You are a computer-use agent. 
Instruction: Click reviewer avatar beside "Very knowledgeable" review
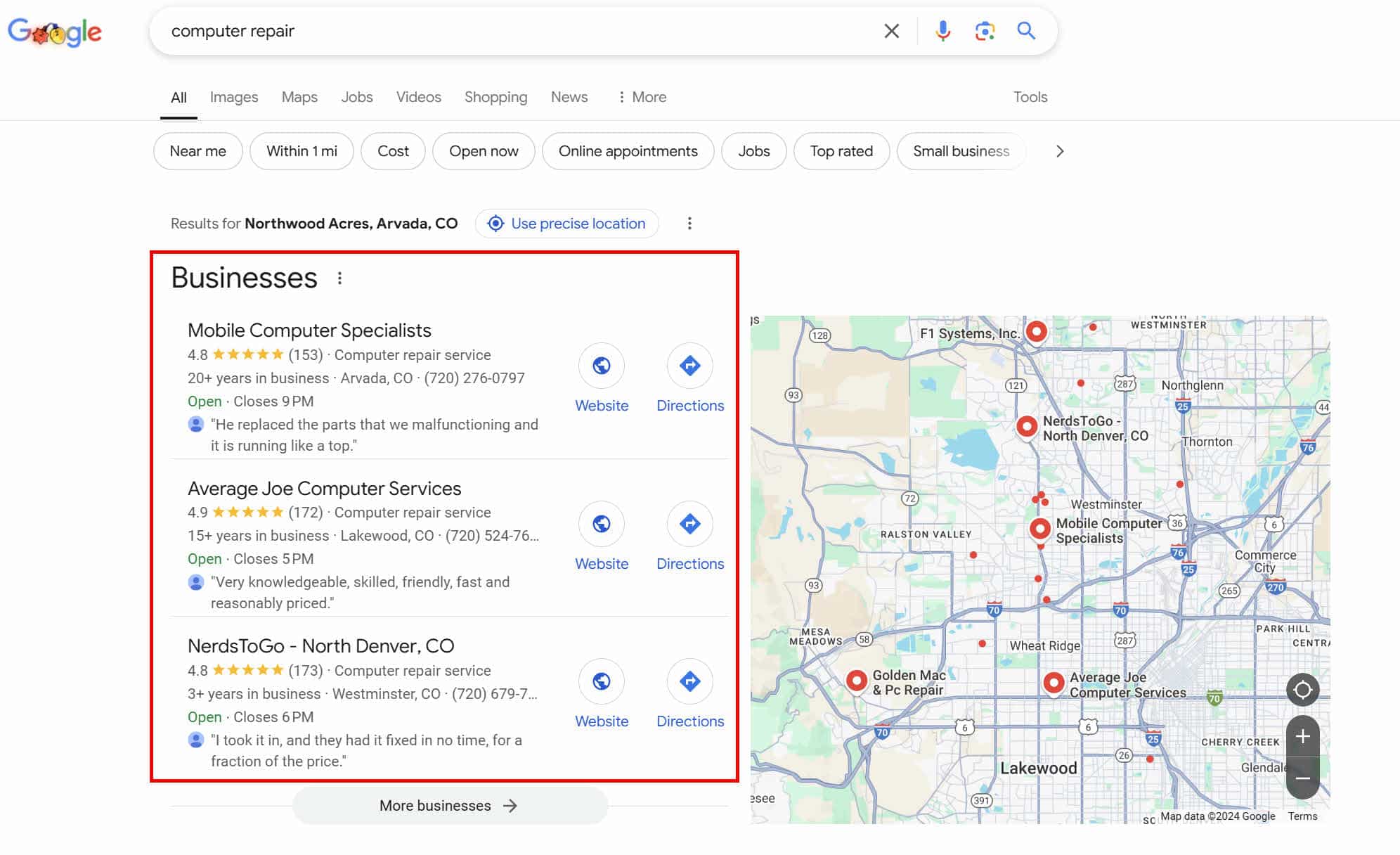(196, 582)
